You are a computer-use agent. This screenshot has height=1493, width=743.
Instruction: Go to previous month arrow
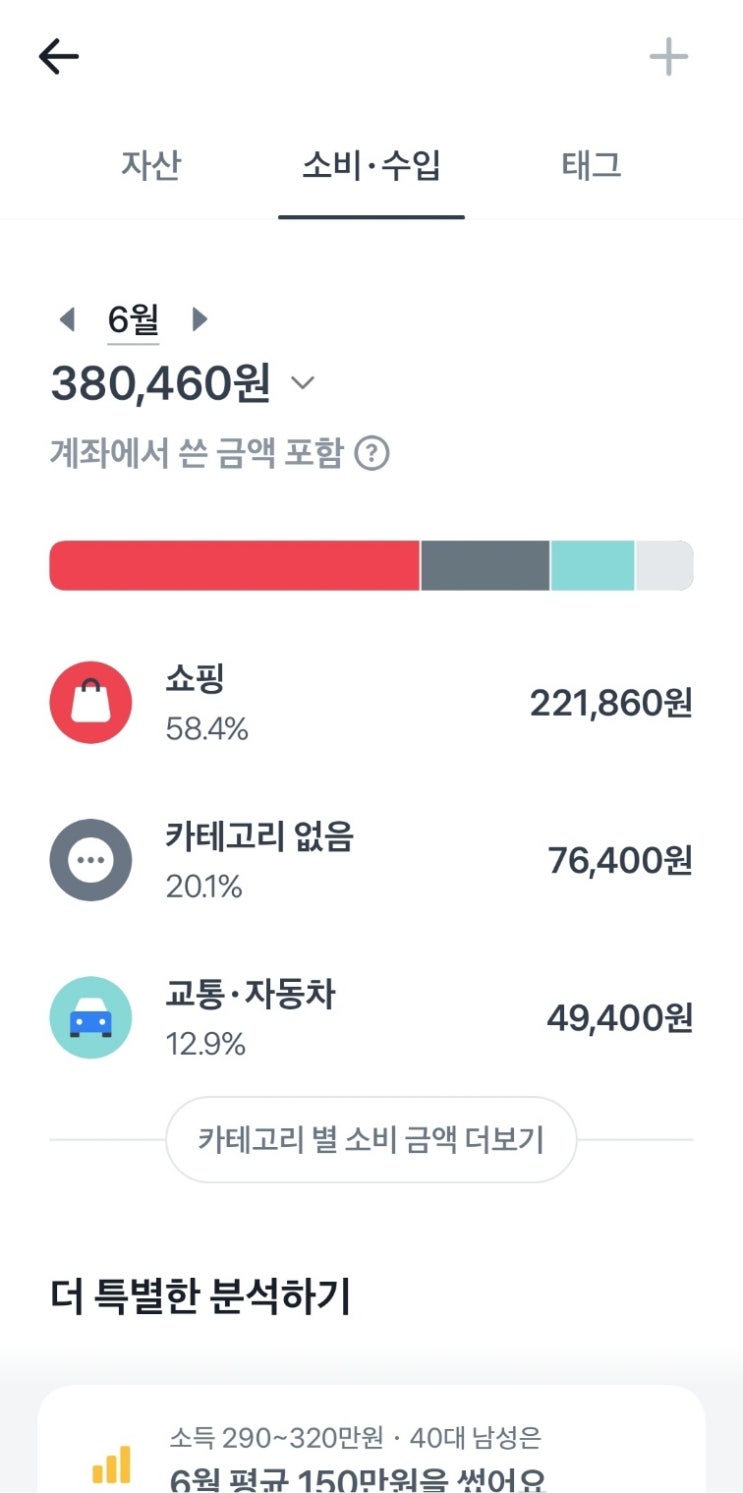(67, 320)
